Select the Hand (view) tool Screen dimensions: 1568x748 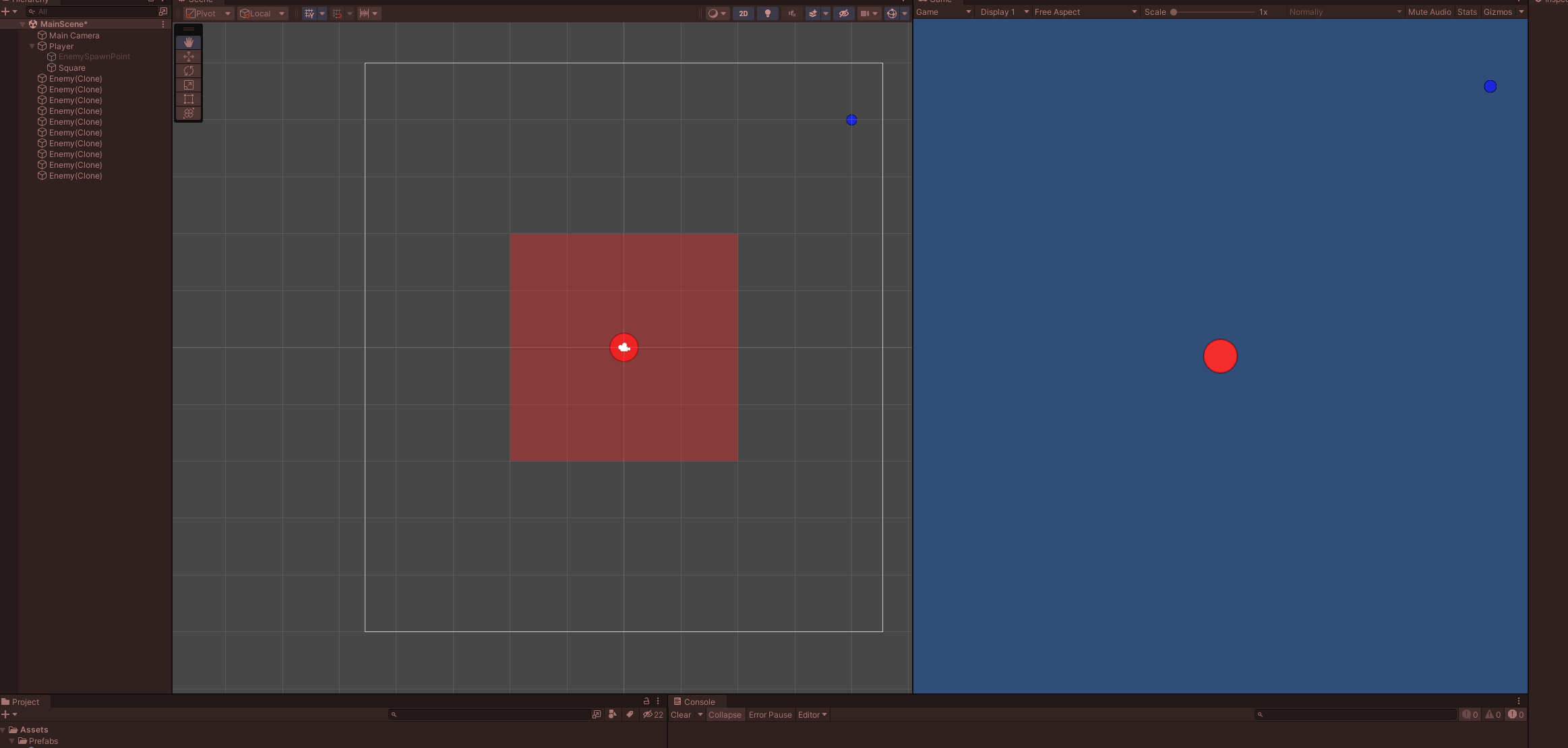(189, 42)
